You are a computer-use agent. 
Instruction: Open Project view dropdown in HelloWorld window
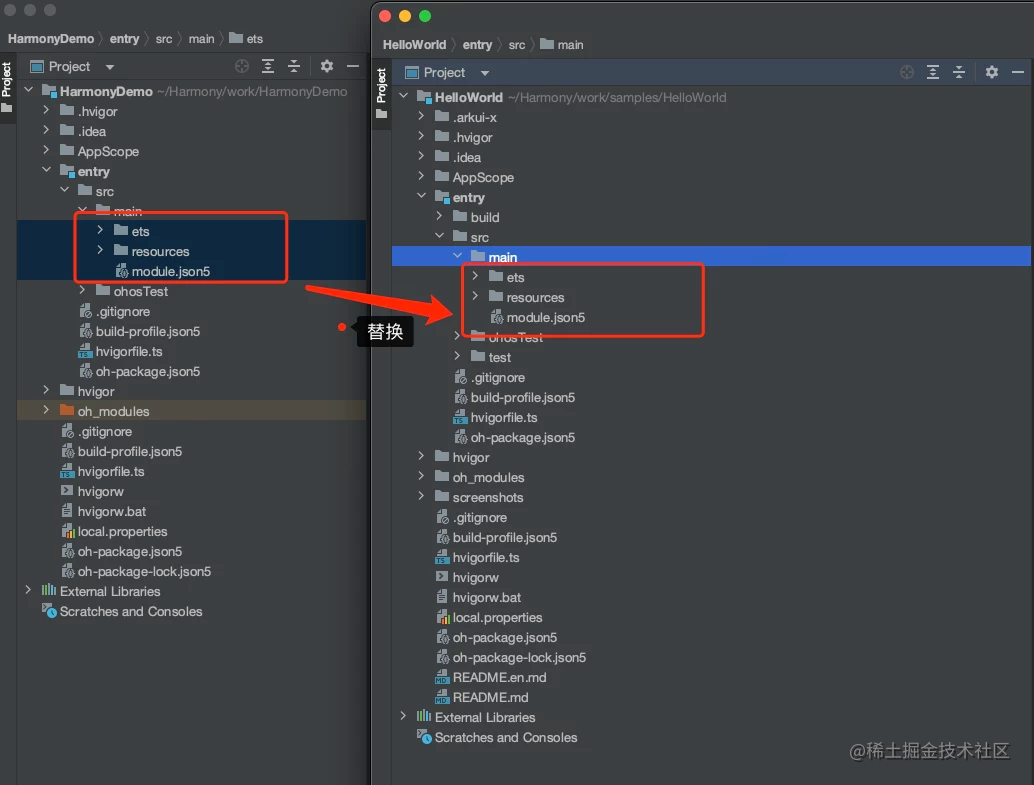(485, 73)
